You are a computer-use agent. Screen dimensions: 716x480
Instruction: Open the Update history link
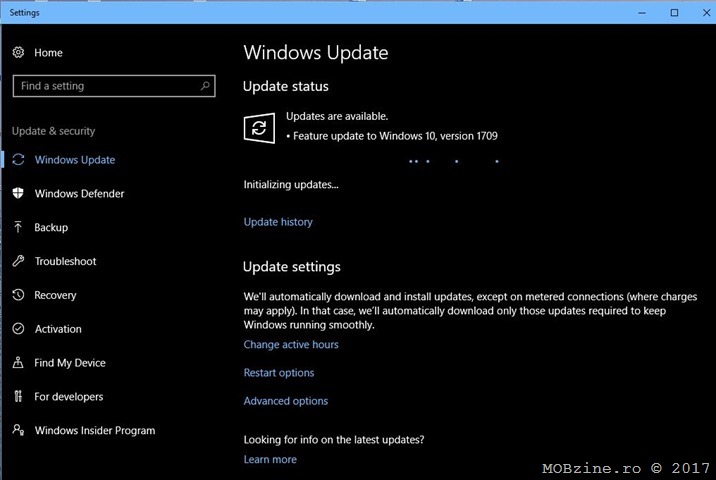(278, 222)
